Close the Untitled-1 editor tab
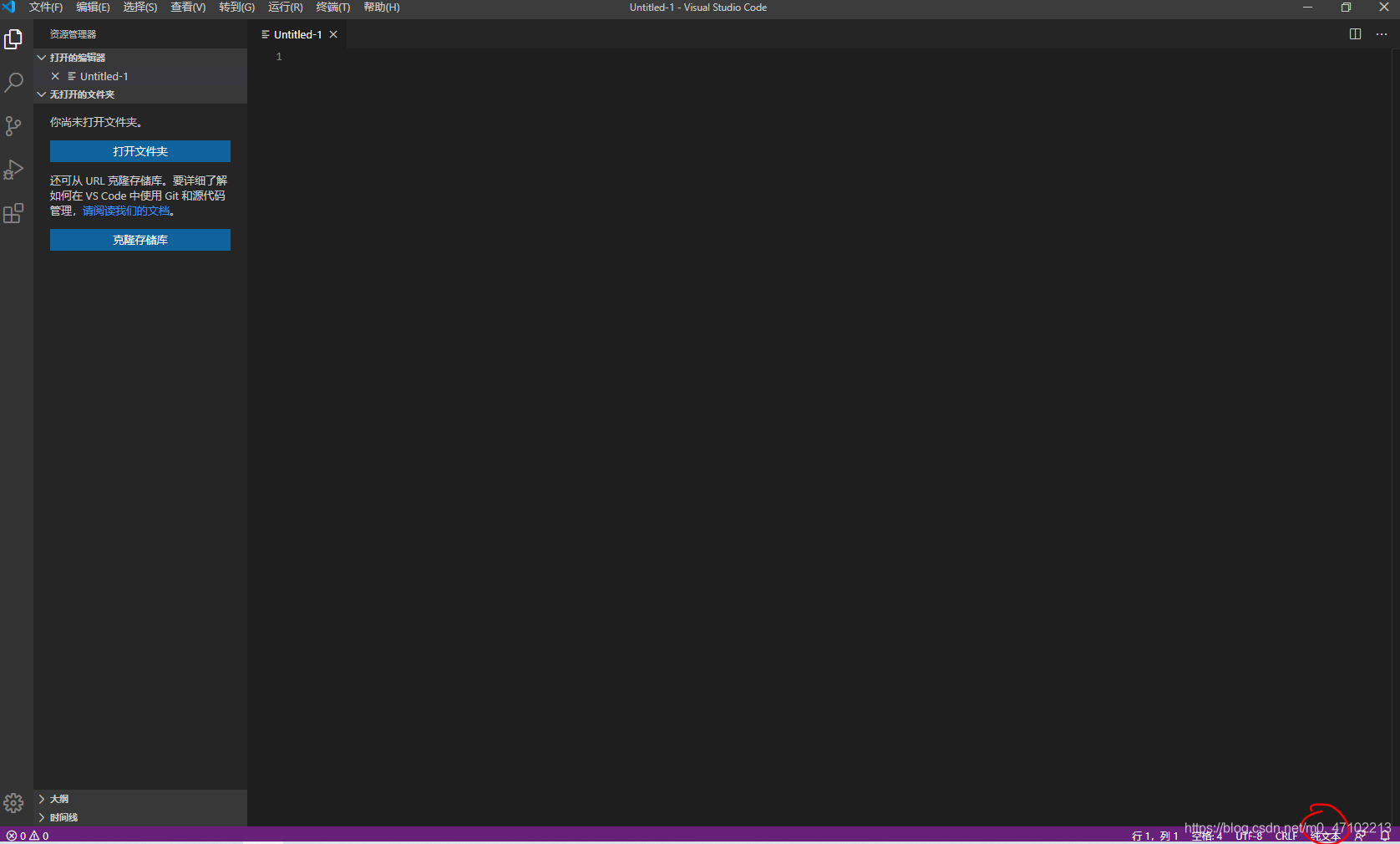Viewport: 1400px width, 844px height. click(333, 34)
